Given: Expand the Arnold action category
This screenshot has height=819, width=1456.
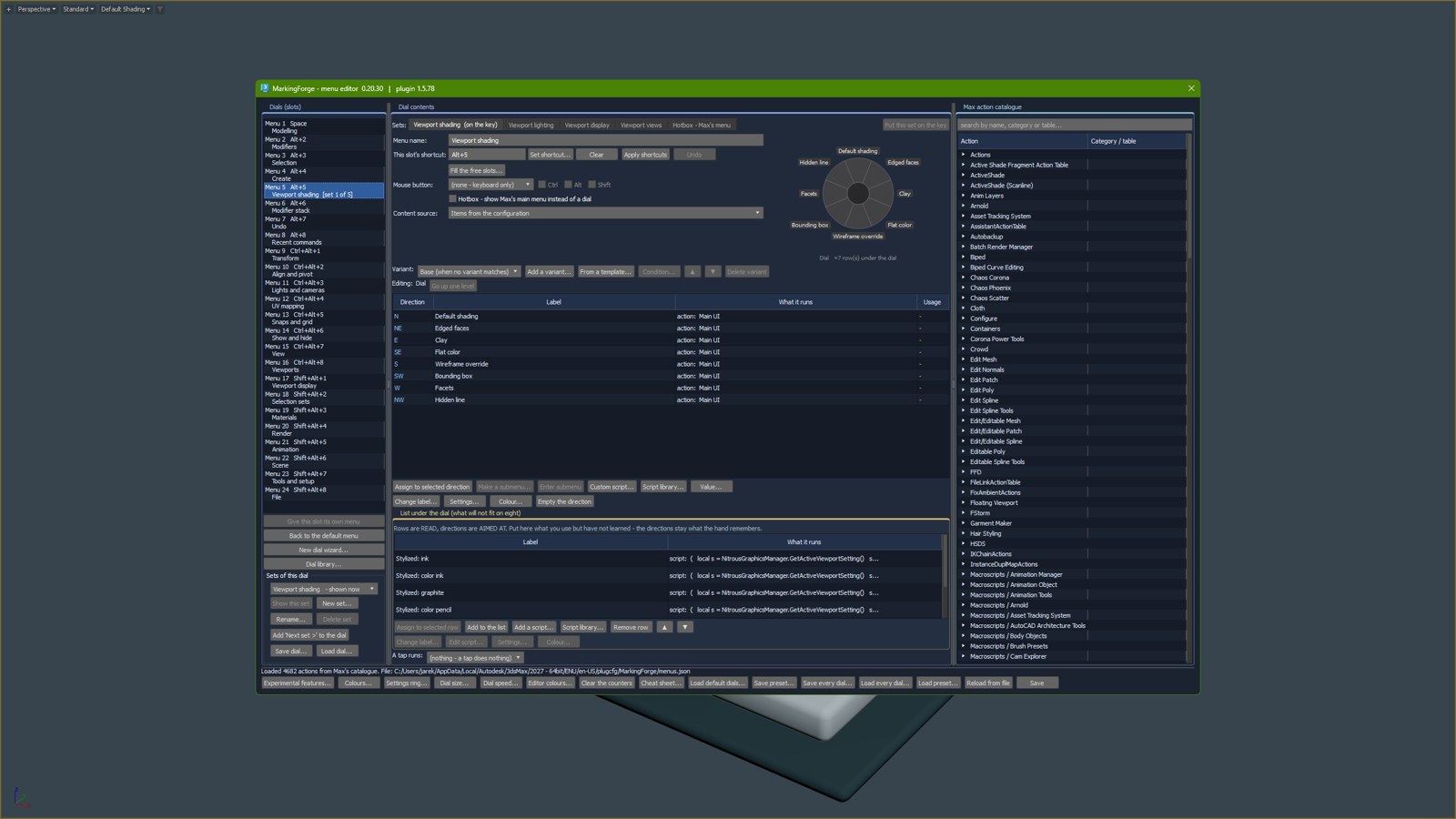Looking at the screenshot, I should pos(964,206).
